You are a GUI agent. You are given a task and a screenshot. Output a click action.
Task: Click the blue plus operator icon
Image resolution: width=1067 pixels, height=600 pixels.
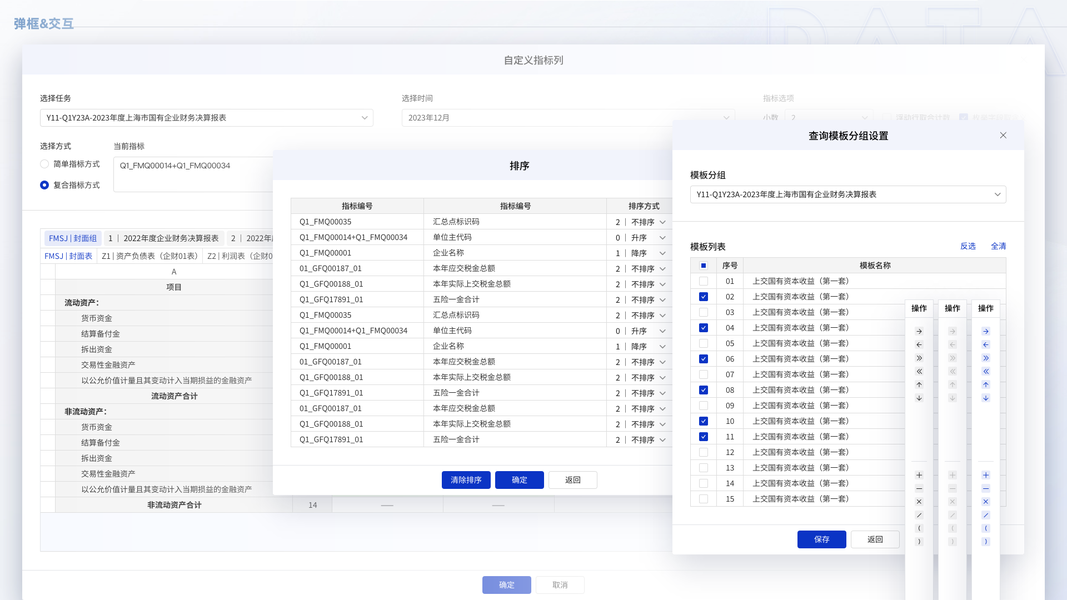click(x=985, y=475)
